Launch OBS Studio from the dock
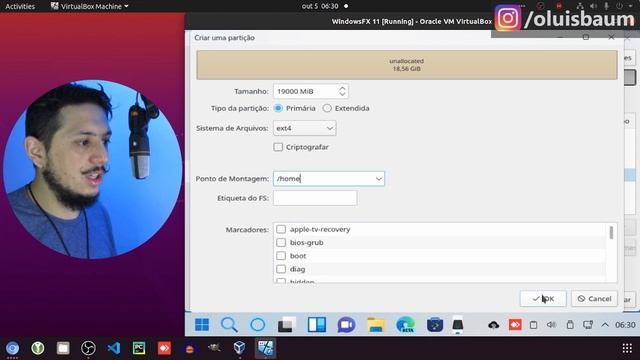 point(88,348)
